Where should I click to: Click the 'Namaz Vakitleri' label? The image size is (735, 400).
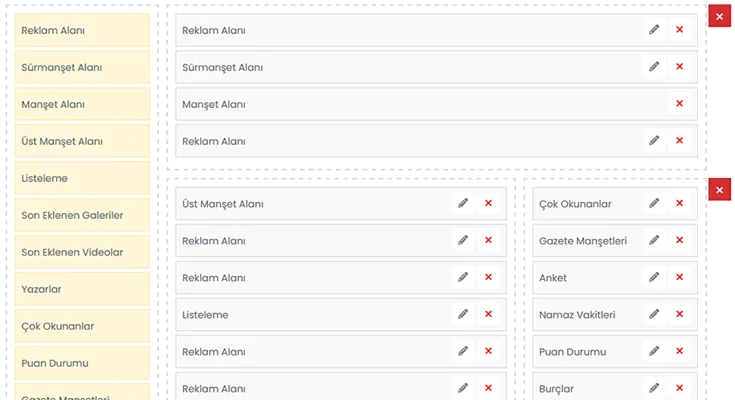[x=577, y=315]
